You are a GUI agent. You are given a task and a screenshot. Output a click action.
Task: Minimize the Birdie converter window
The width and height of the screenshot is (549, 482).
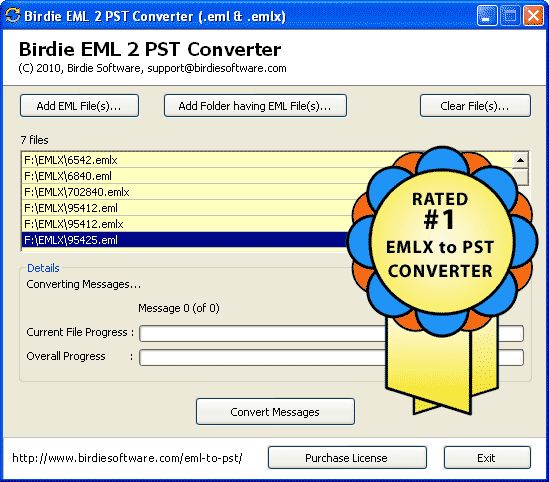click(487, 16)
